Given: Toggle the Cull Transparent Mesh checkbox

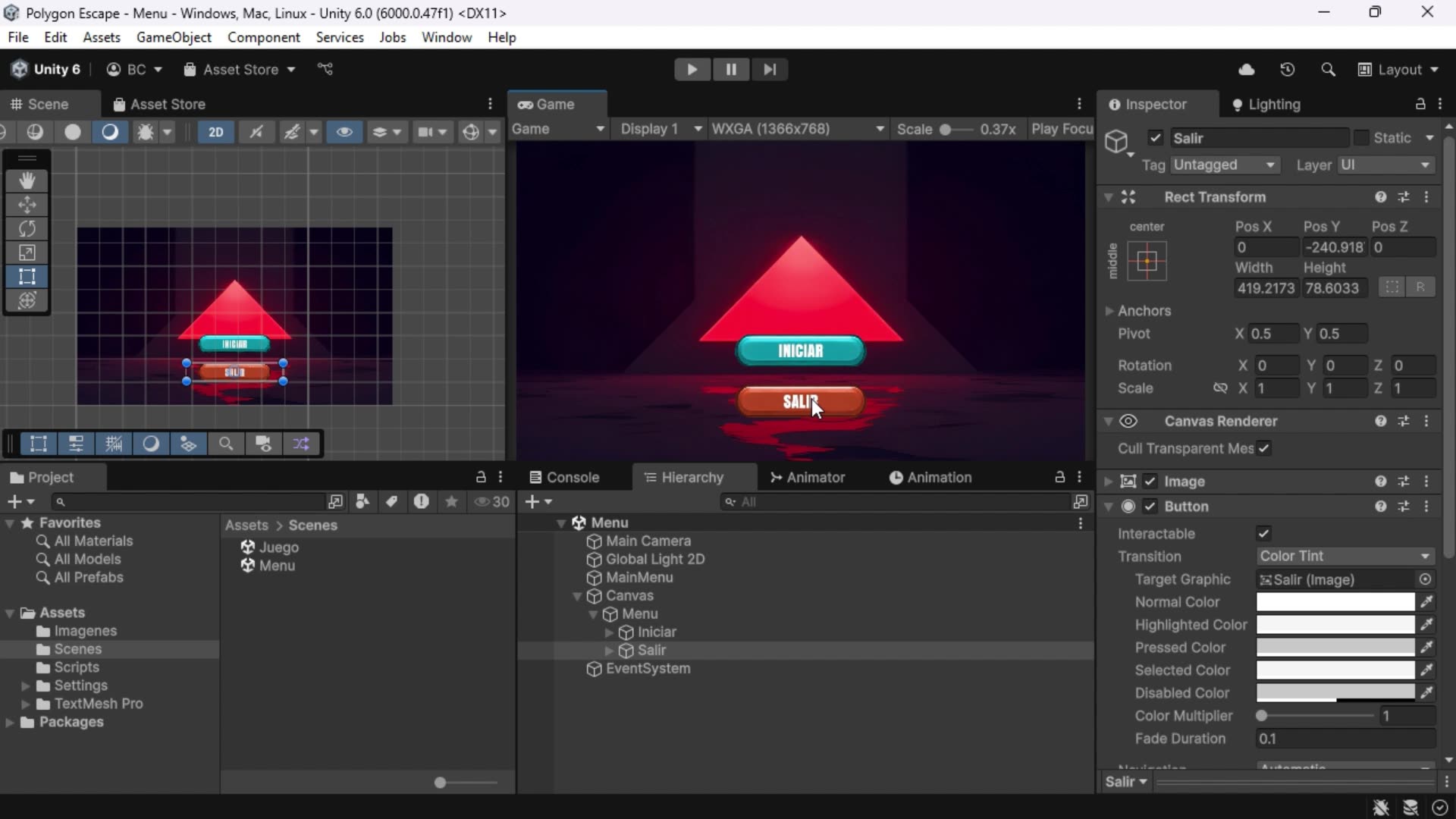Looking at the screenshot, I should pos(1265,448).
